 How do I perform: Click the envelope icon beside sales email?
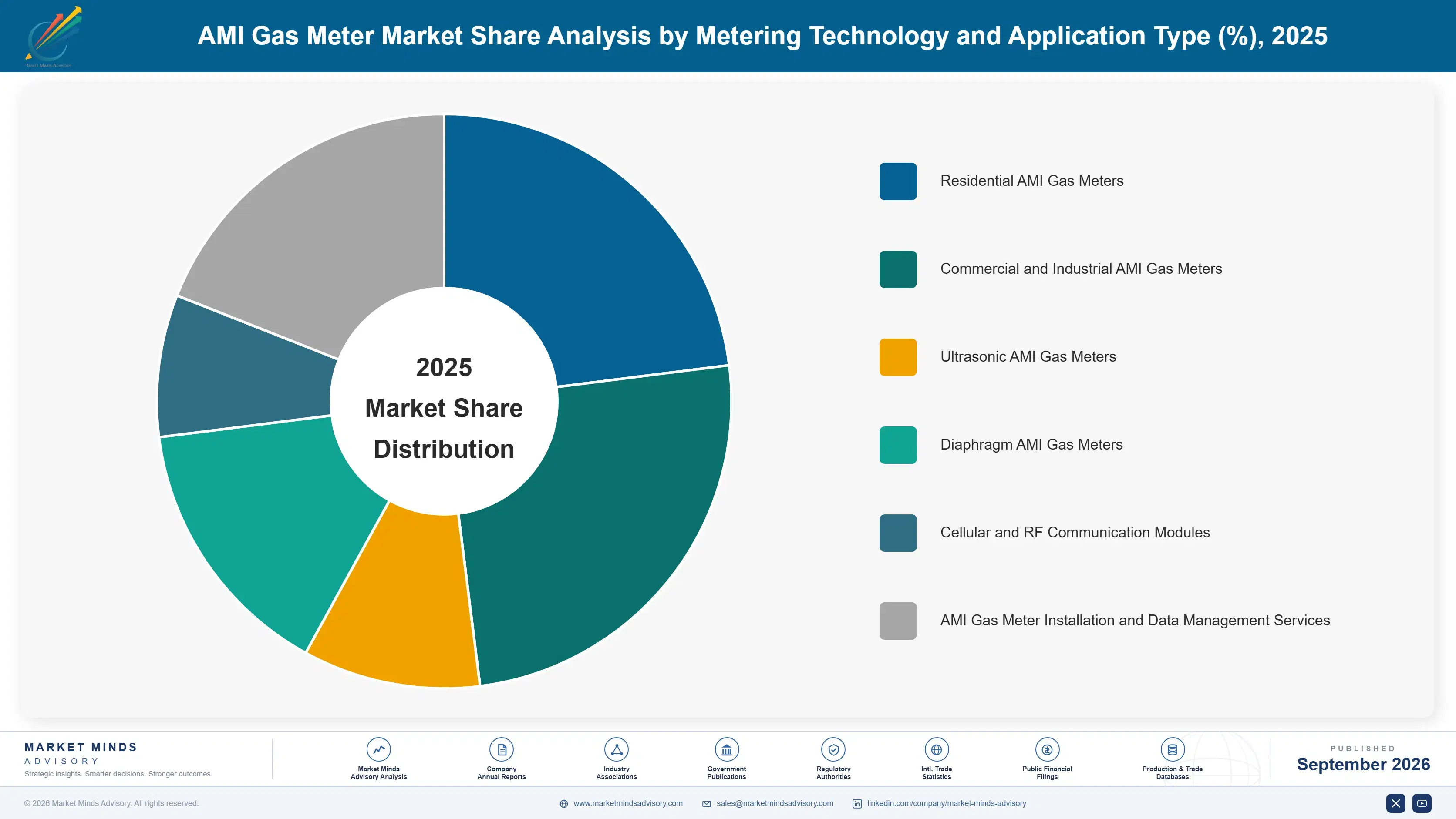(707, 804)
